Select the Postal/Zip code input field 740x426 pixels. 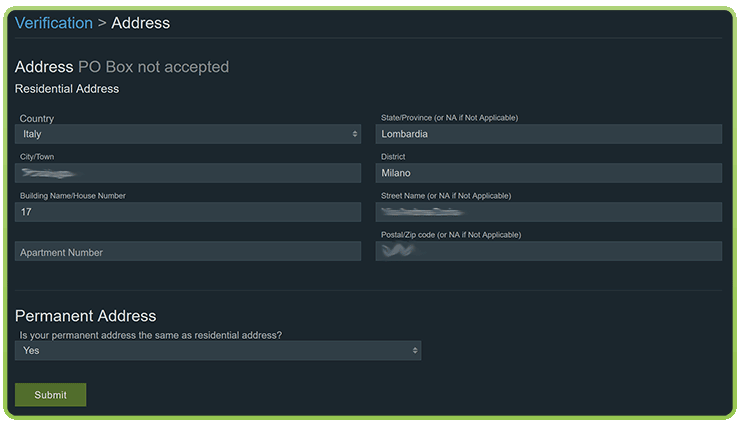548,251
